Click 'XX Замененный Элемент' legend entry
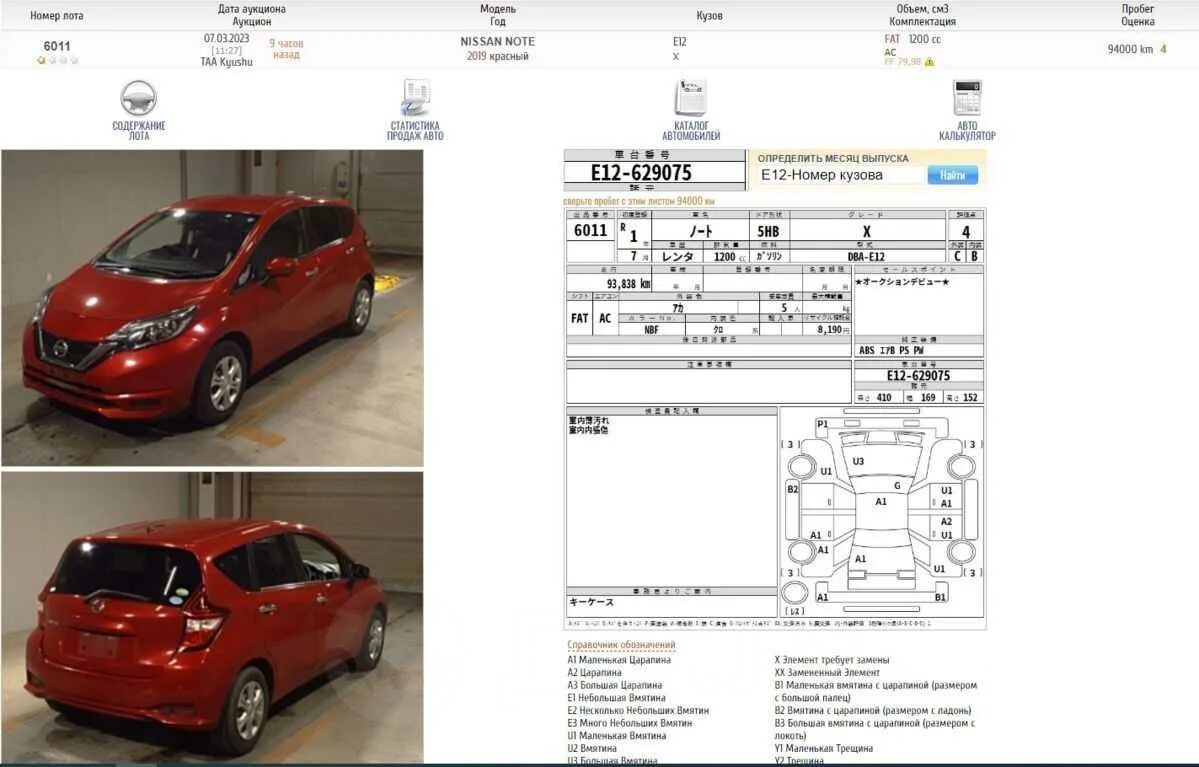Image resolution: width=1199 pixels, height=767 pixels. pyautogui.click(x=827, y=673)
